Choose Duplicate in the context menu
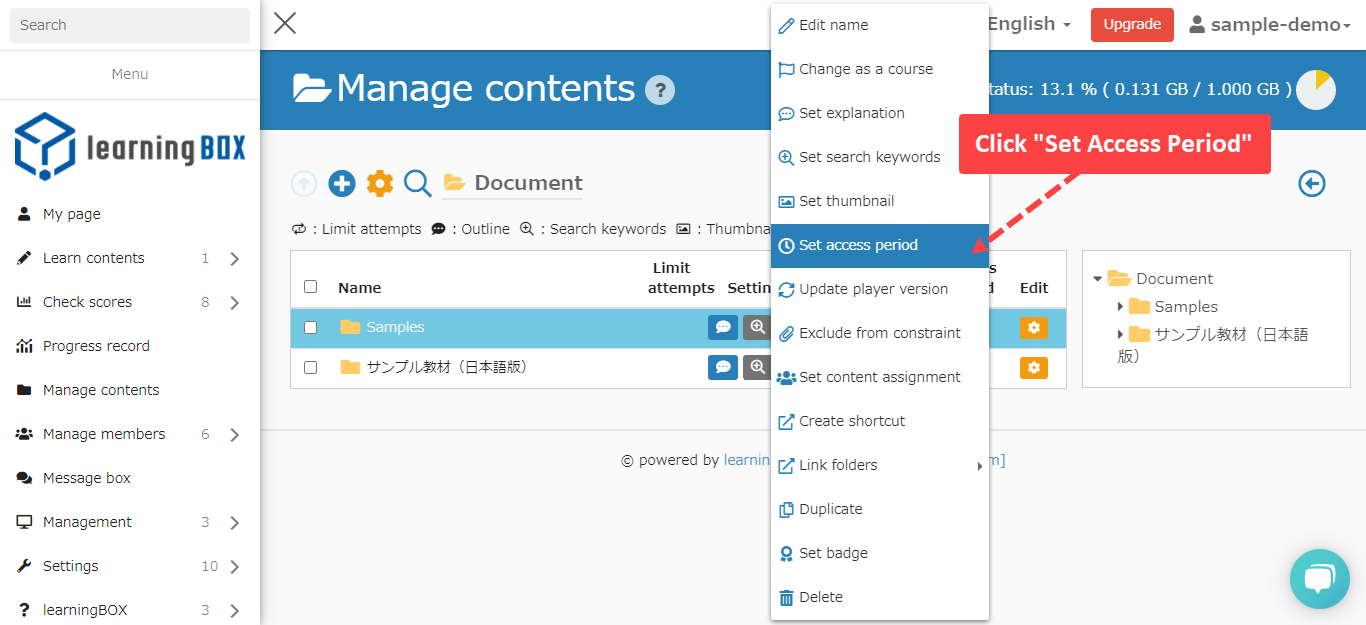 (830, 509)
